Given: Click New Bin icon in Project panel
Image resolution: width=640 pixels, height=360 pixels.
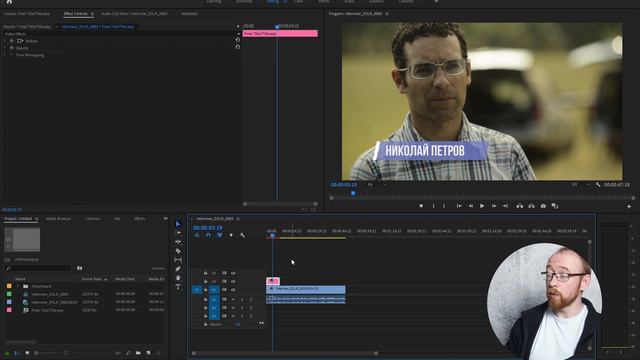Looking at the screenshot, I should click(138, 353).
